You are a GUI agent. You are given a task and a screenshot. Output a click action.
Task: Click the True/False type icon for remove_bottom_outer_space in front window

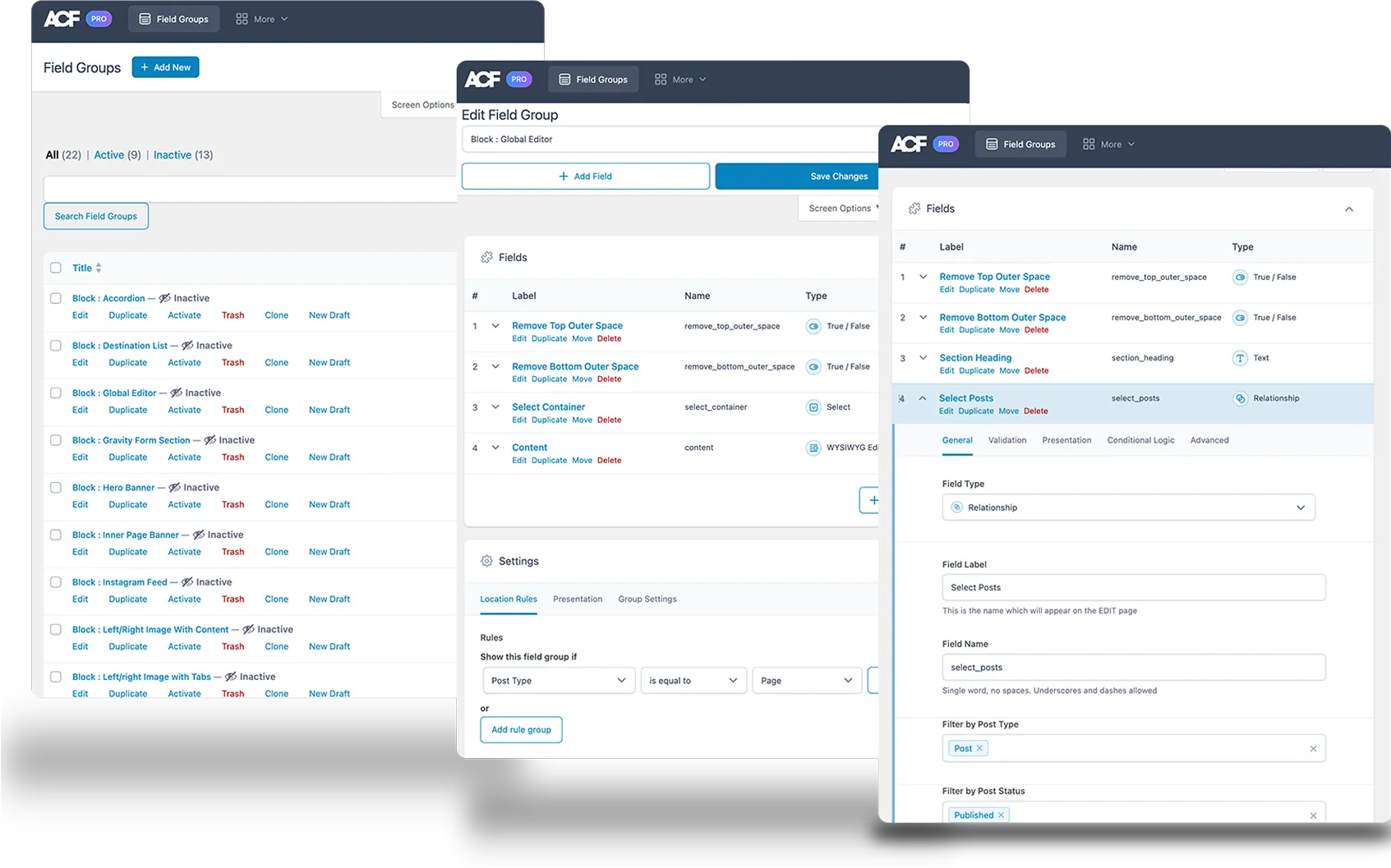point(1240,318)
